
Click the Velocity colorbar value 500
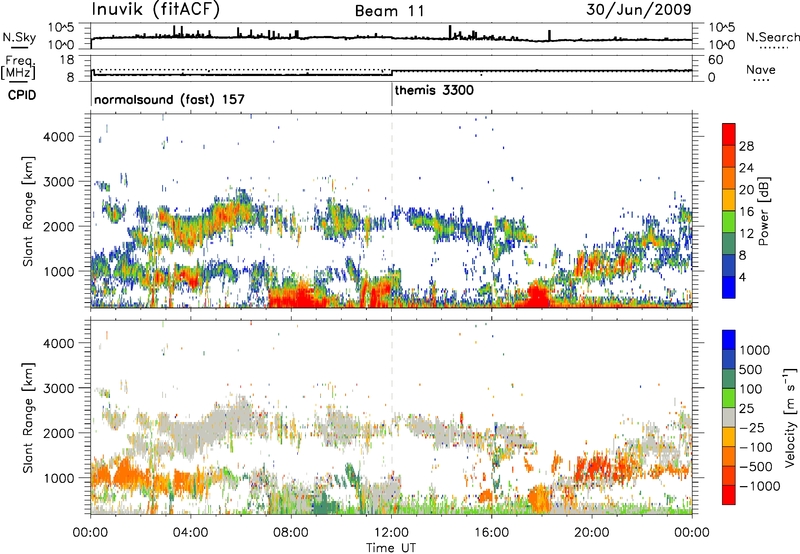tap(751, 369)
